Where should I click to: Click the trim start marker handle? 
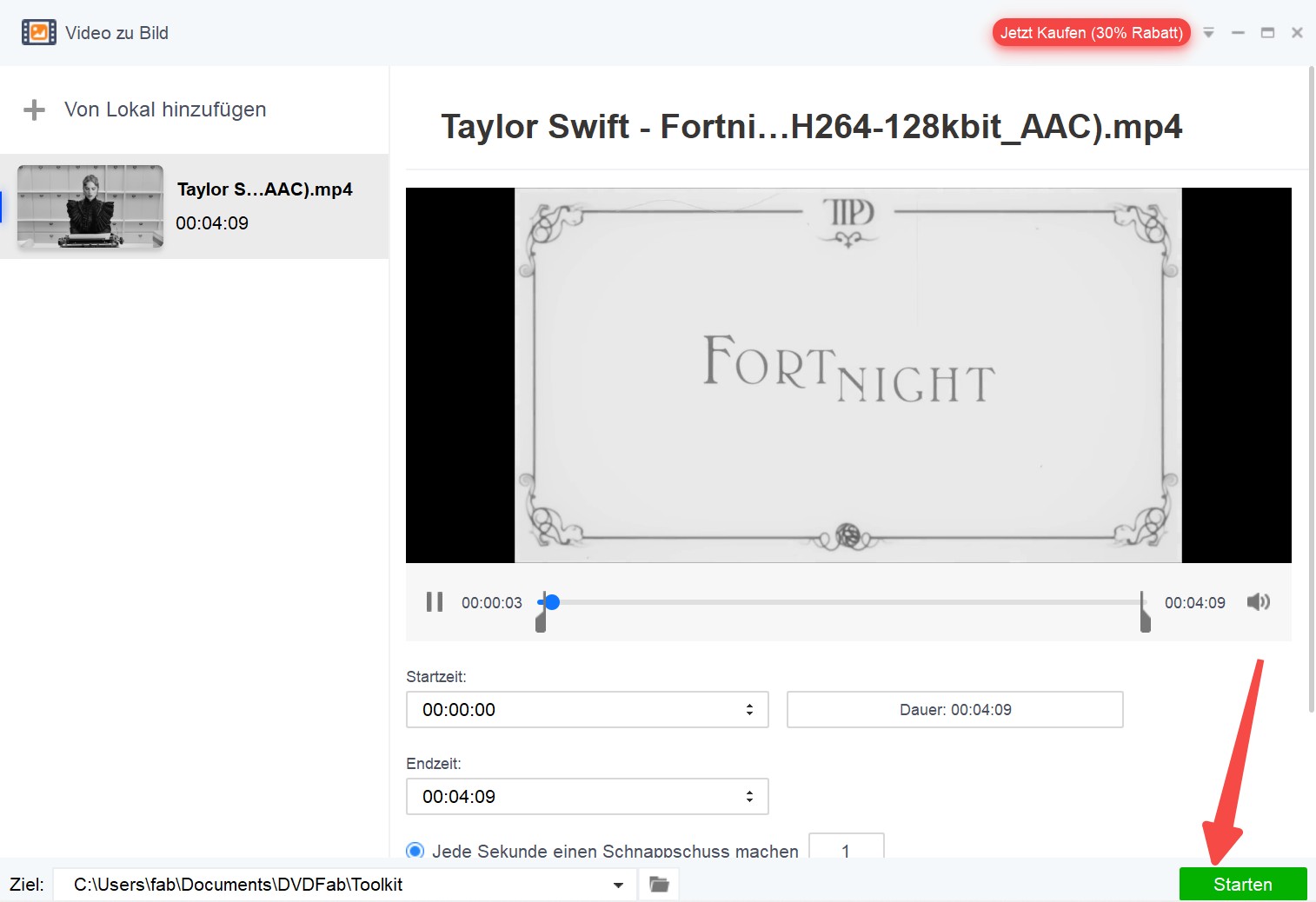(x=541, y=620)
